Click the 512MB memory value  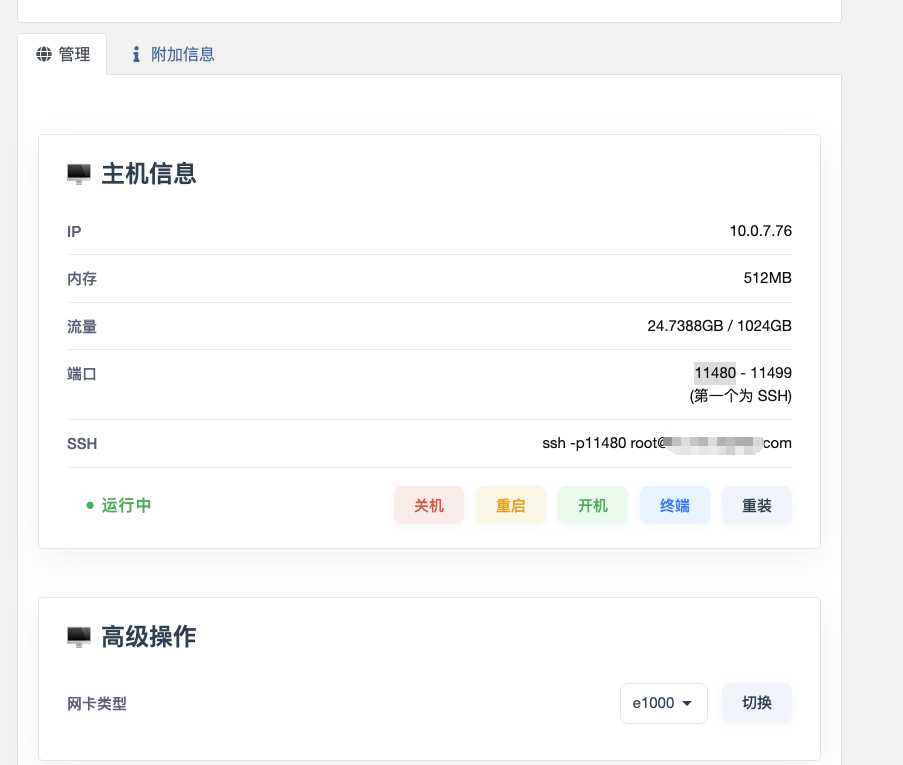(x=767, y=278)
